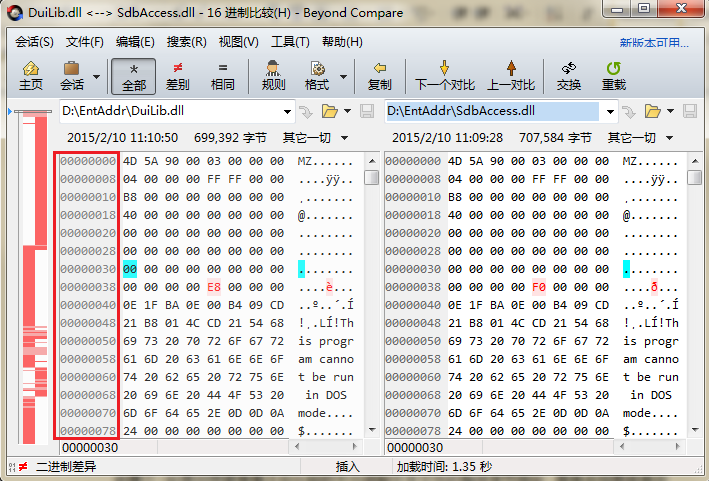Click the 主页 (Home) toolbar icon

[31, 75]
